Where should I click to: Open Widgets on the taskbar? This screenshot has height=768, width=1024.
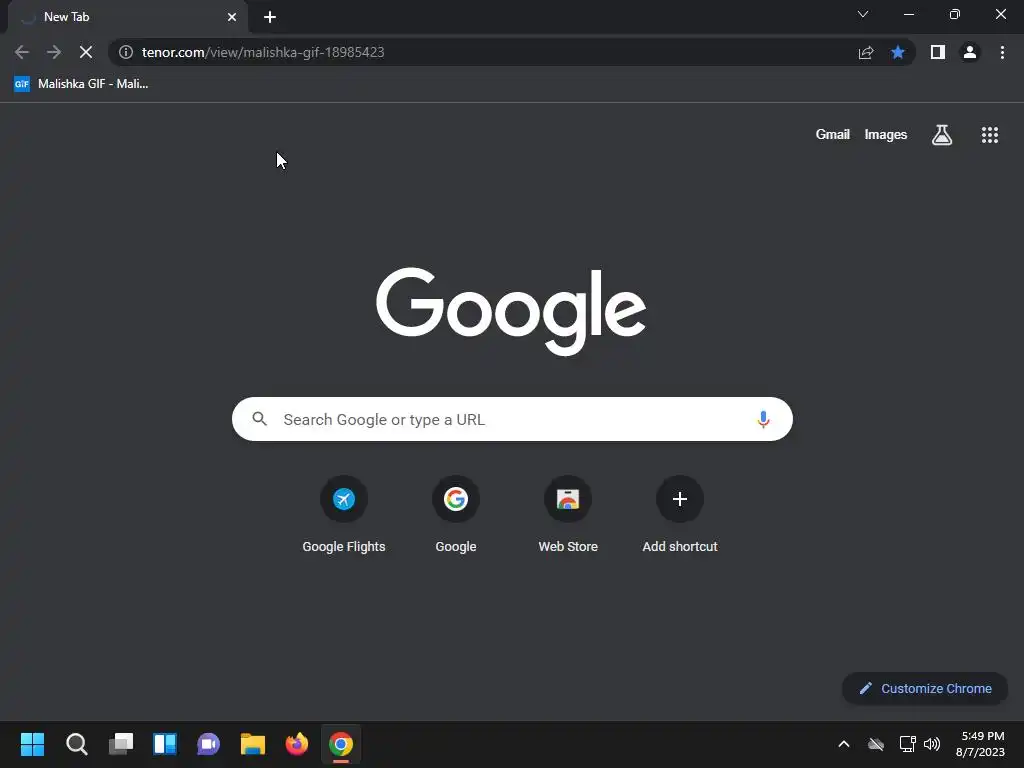[165, 744]
